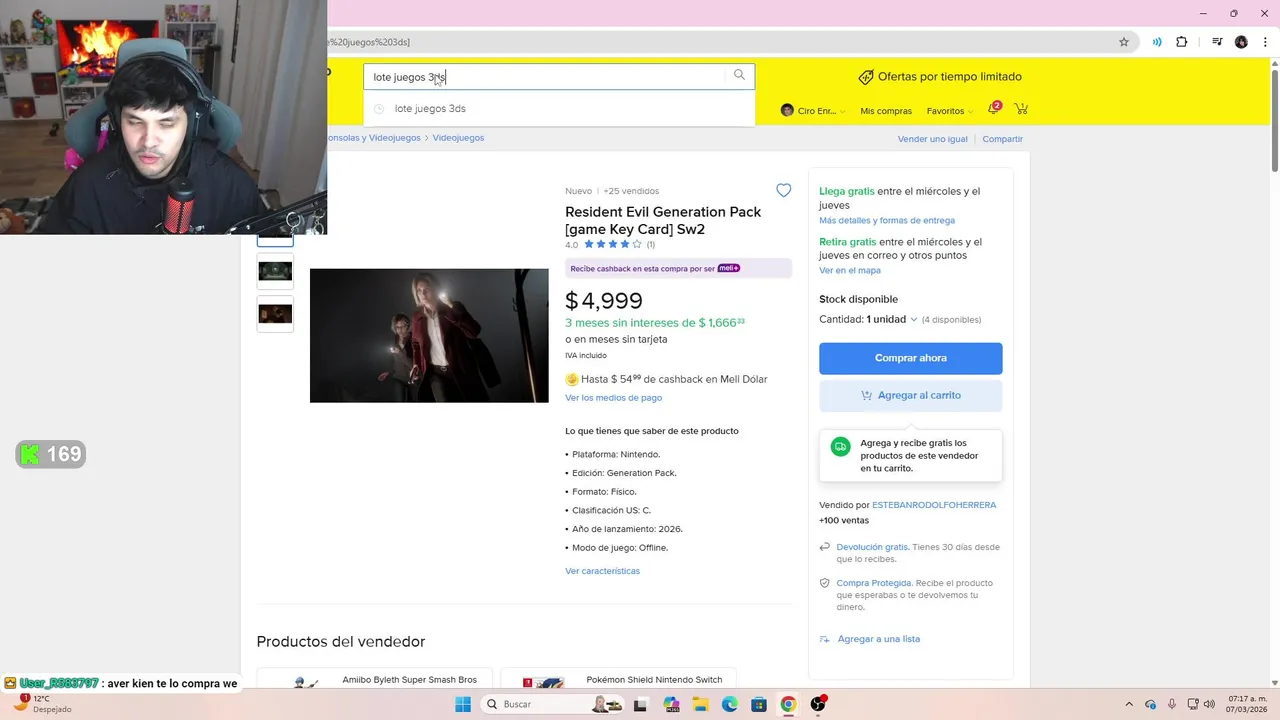Screen dimensions: 1280x720
Task: Open Mis compras in the header
Action: pyautogui.click(x=886, y=111)
